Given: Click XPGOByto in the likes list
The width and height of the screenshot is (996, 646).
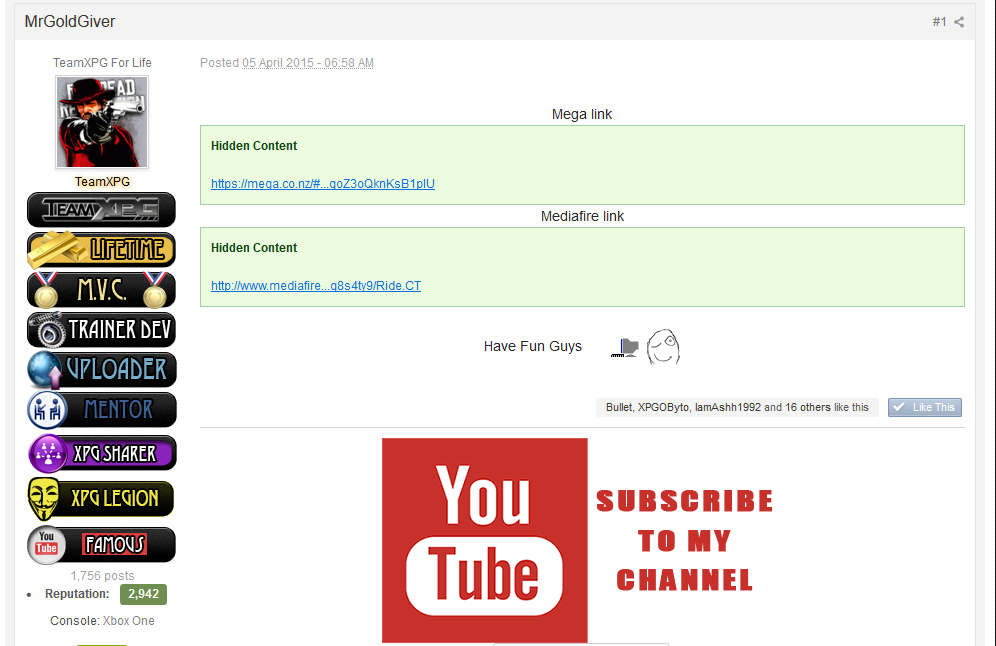Looking at the screenshot, I should (663, 407).
